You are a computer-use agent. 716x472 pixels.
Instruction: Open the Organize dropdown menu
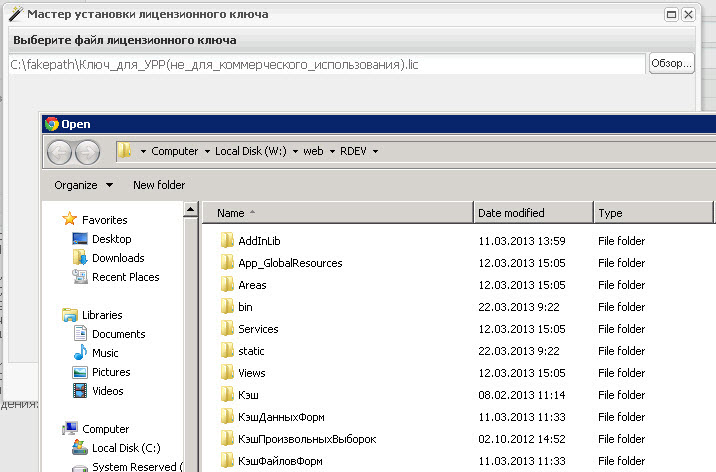83,185
